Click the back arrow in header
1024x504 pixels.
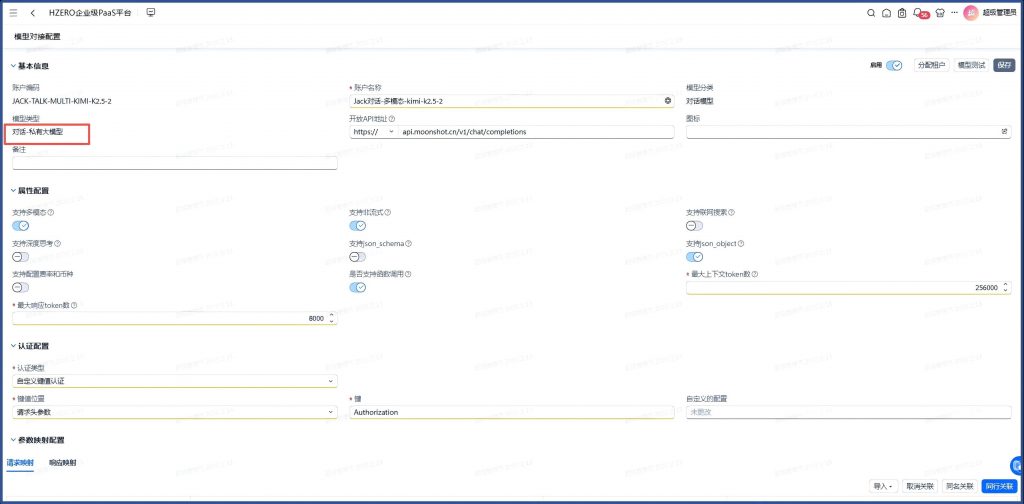coord(33,13)
